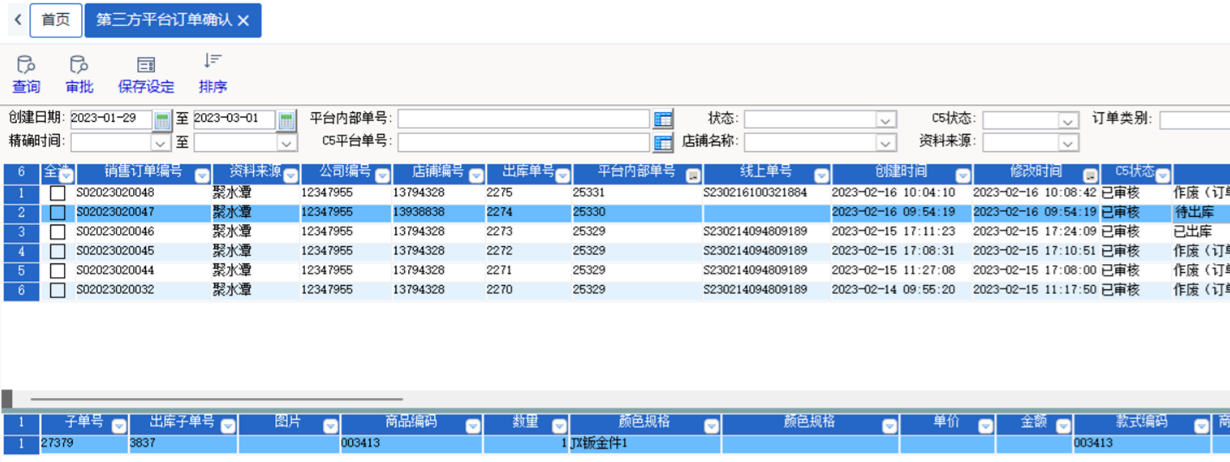Click the 审批 approval toolbar icon

[79, 74]
